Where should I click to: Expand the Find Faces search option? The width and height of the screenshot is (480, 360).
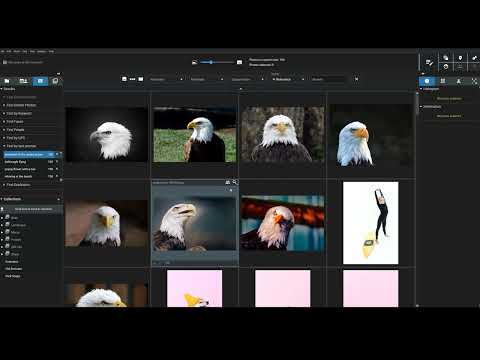(15, 122)
